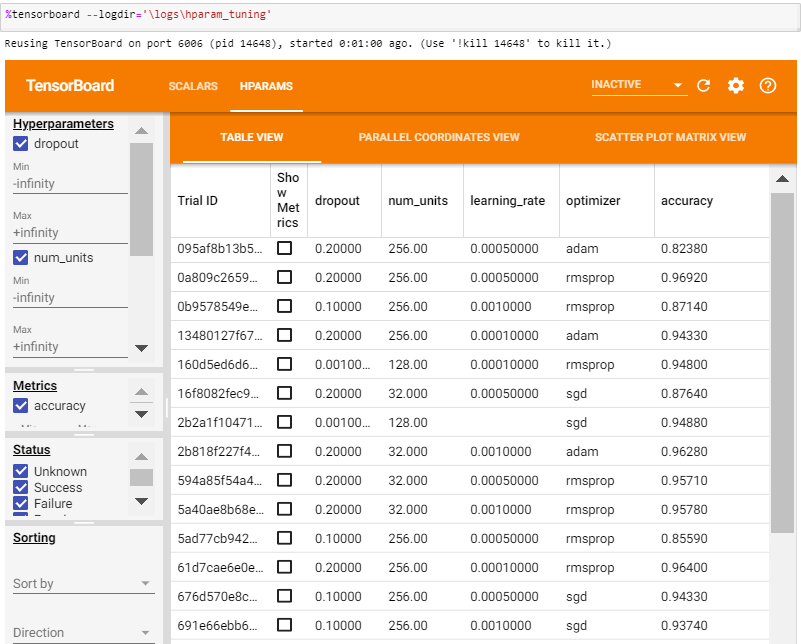Switch to Parallel Coordinates View tab
The width and height of the screenshot is (801, 644).
click(x=439, y=137)
